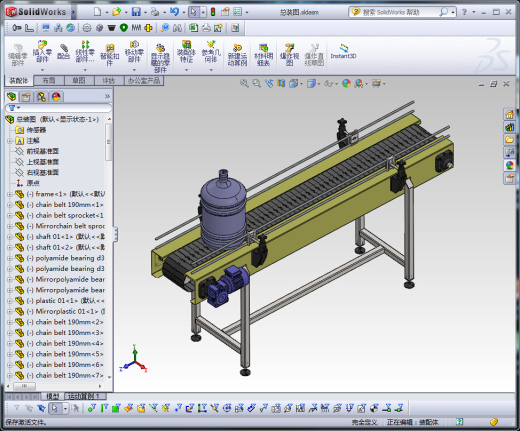Open the DisplayManager color ball tab
This screenshot has height=431, width=520.
(x=56, y=97)
